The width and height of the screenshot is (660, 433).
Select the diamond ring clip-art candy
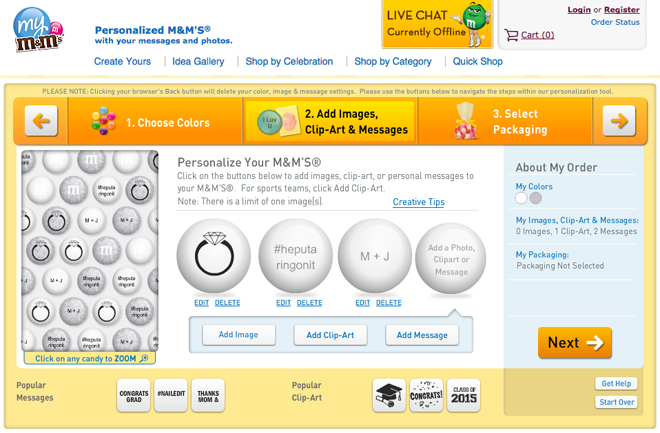pos(214,255)
